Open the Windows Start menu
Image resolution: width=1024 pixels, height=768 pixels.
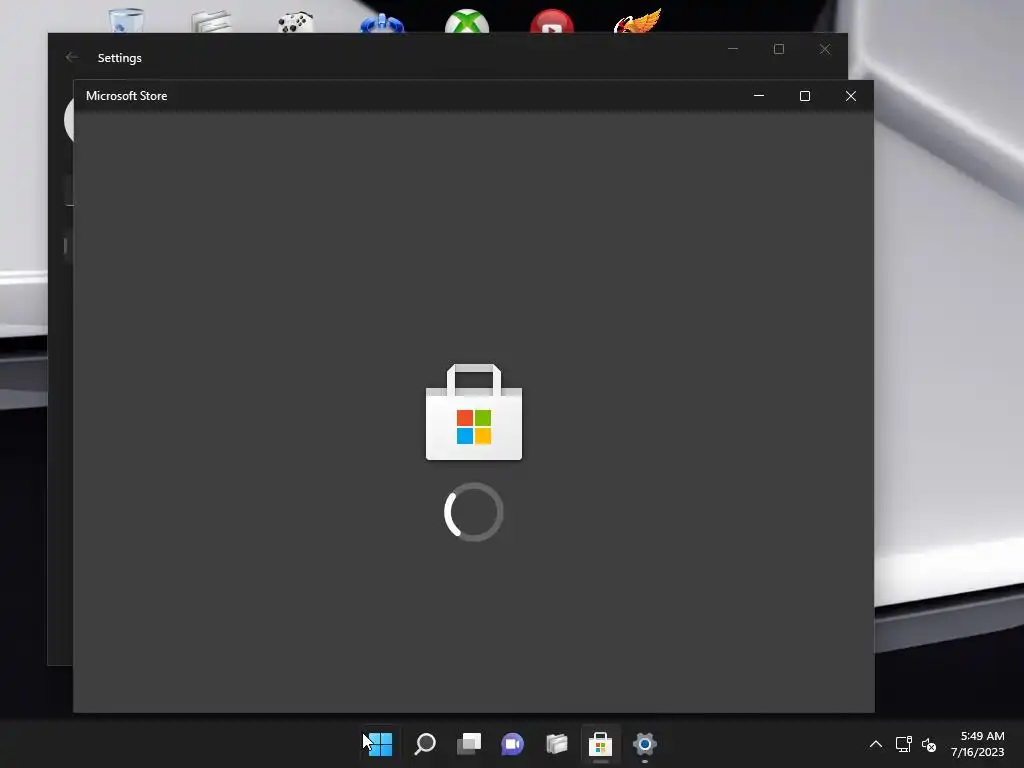pos(380,743)
